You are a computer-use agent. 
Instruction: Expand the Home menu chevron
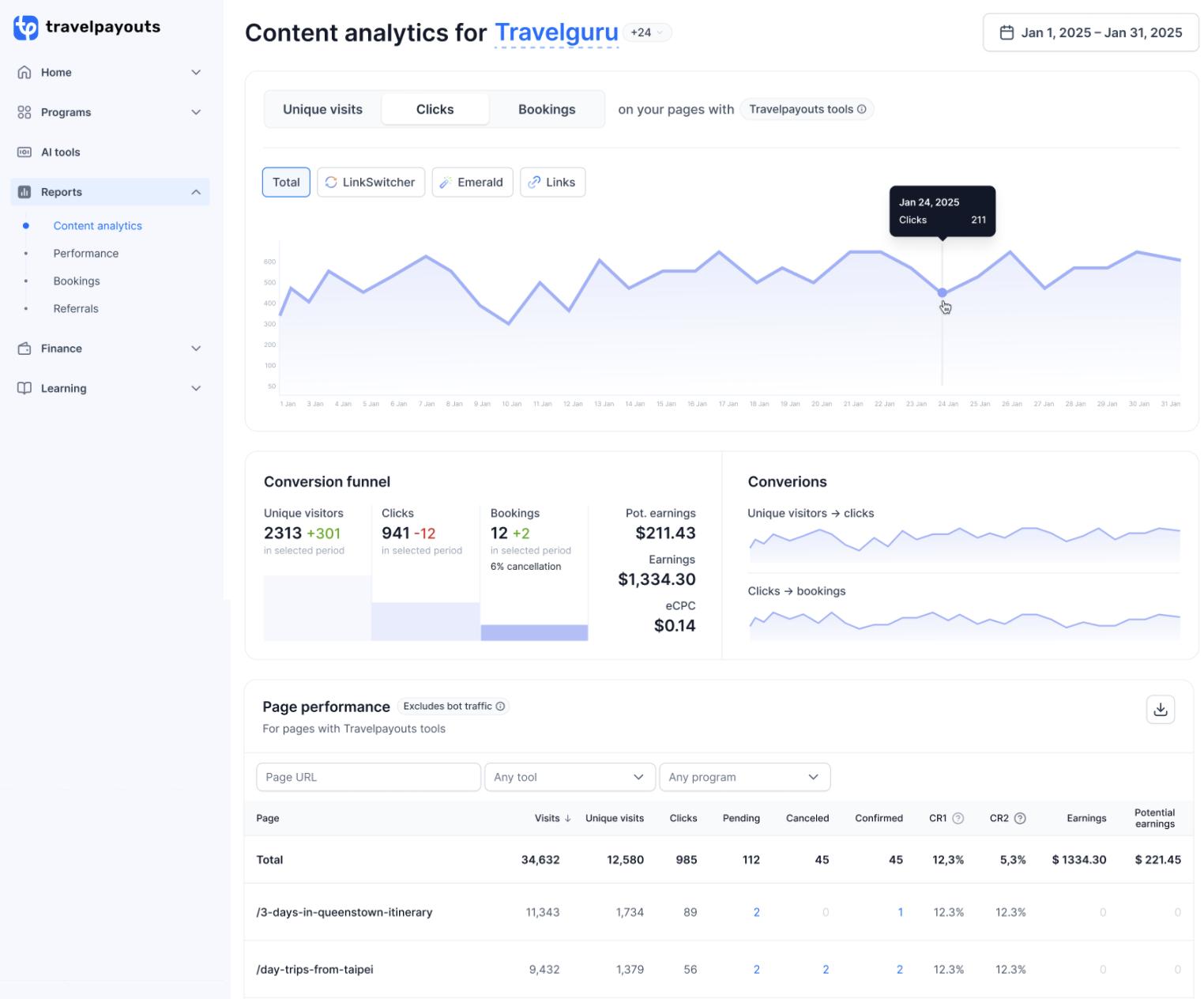pos(196,72)
